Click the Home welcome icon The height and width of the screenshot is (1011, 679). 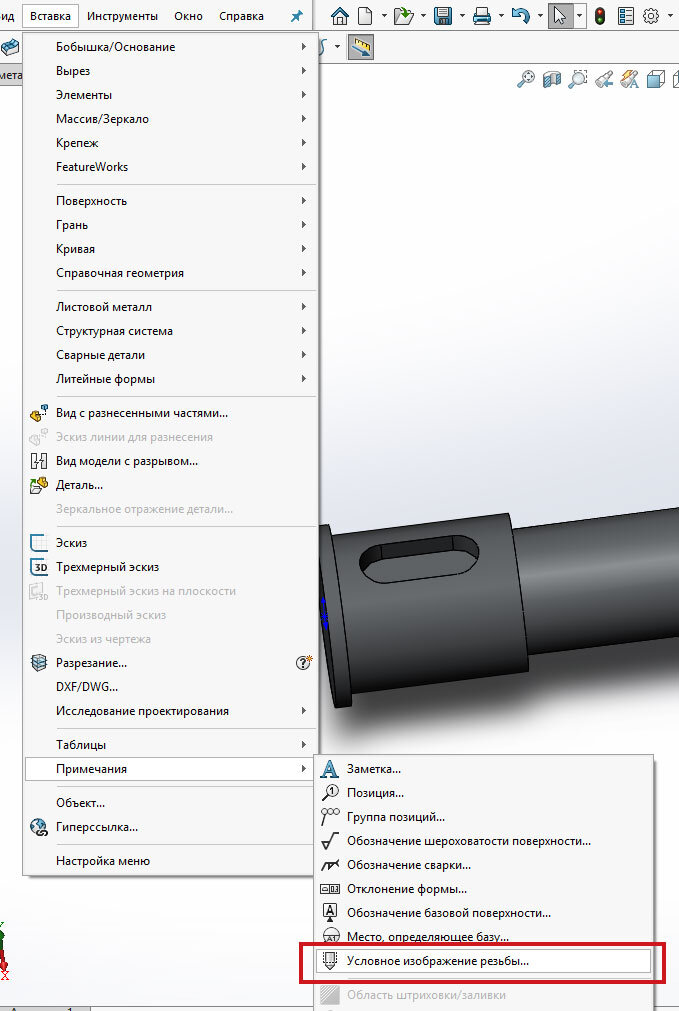[x=340, y=15]
